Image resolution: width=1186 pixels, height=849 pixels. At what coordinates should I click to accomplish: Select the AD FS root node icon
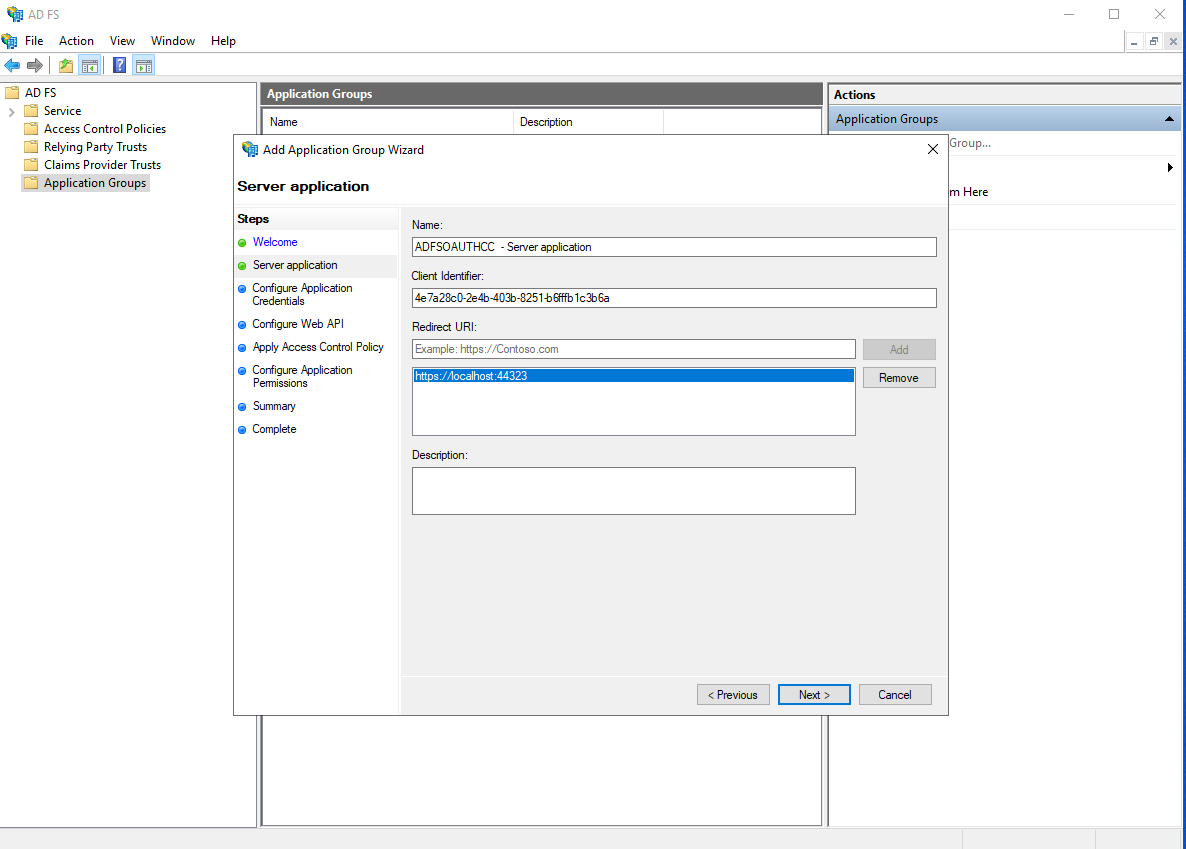(13, 92)
